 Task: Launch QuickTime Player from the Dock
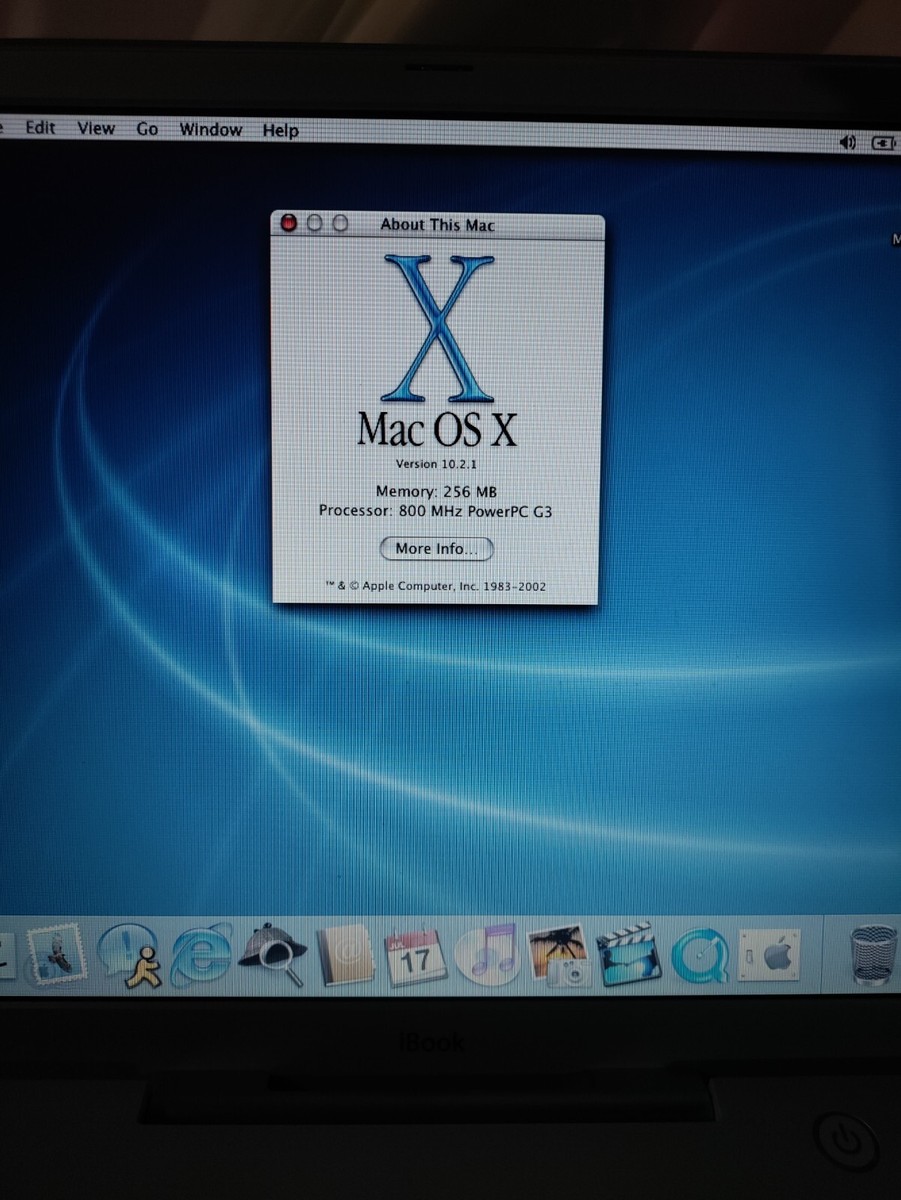(700, 958)
